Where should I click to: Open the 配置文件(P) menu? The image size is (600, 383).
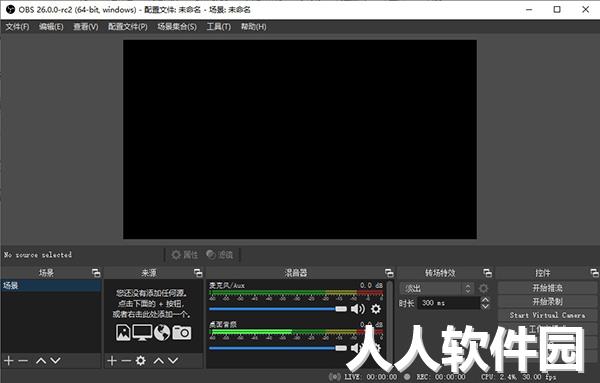[127, 27]
